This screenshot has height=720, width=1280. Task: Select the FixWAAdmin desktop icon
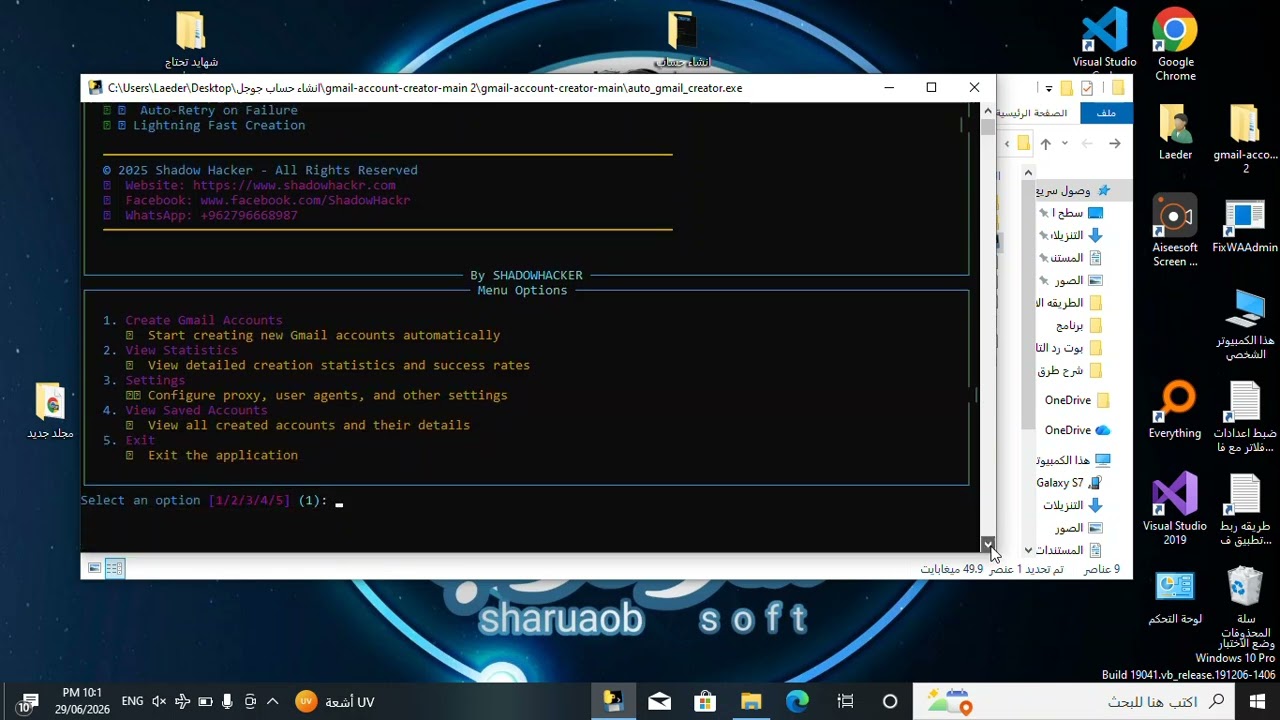1245,225
